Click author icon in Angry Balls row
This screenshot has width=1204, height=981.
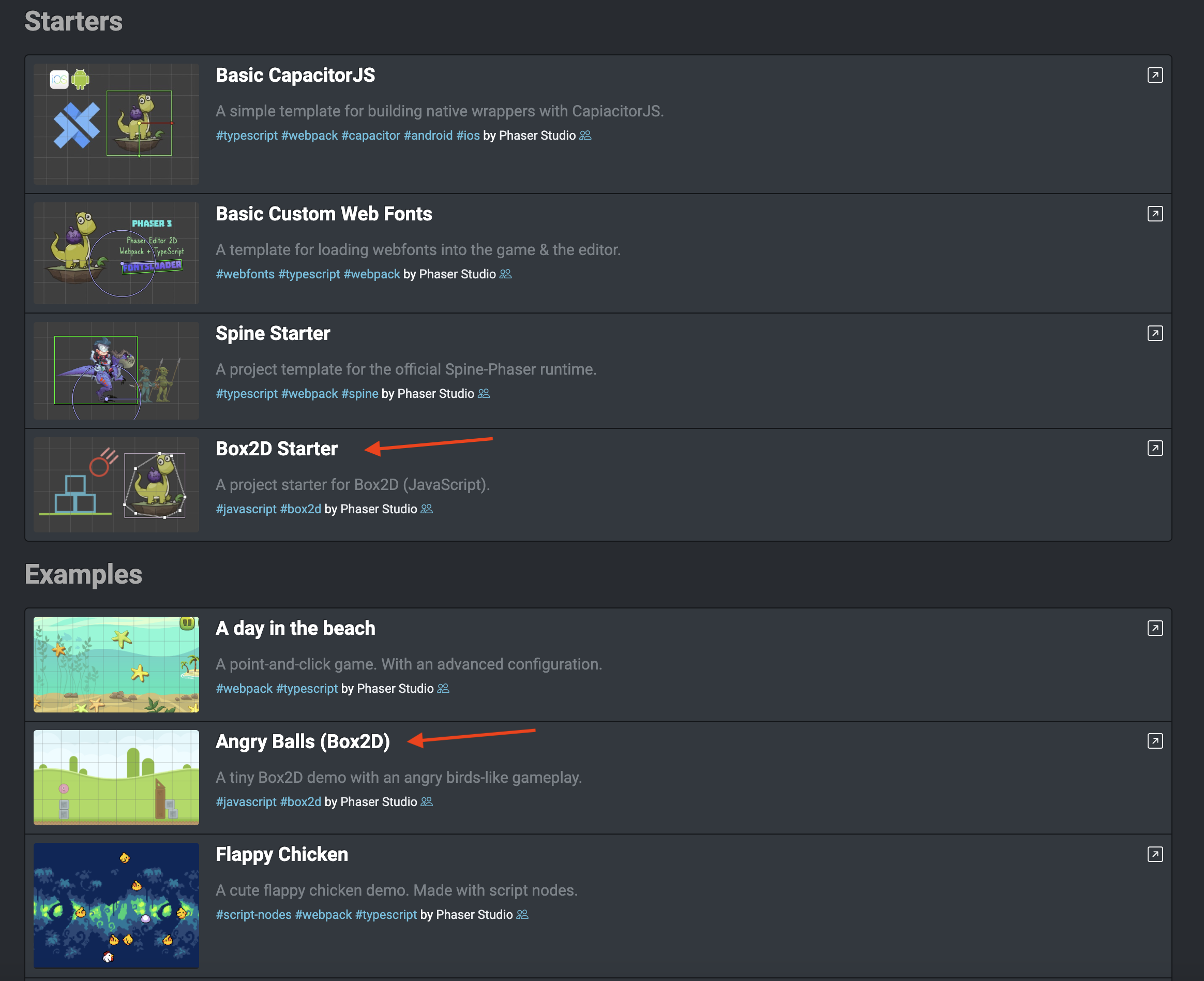(x=426, y=802)
